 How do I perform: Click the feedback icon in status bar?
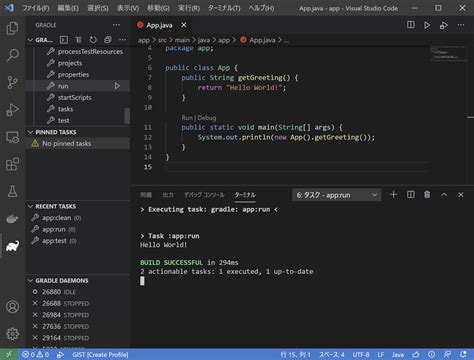point(447,354)
